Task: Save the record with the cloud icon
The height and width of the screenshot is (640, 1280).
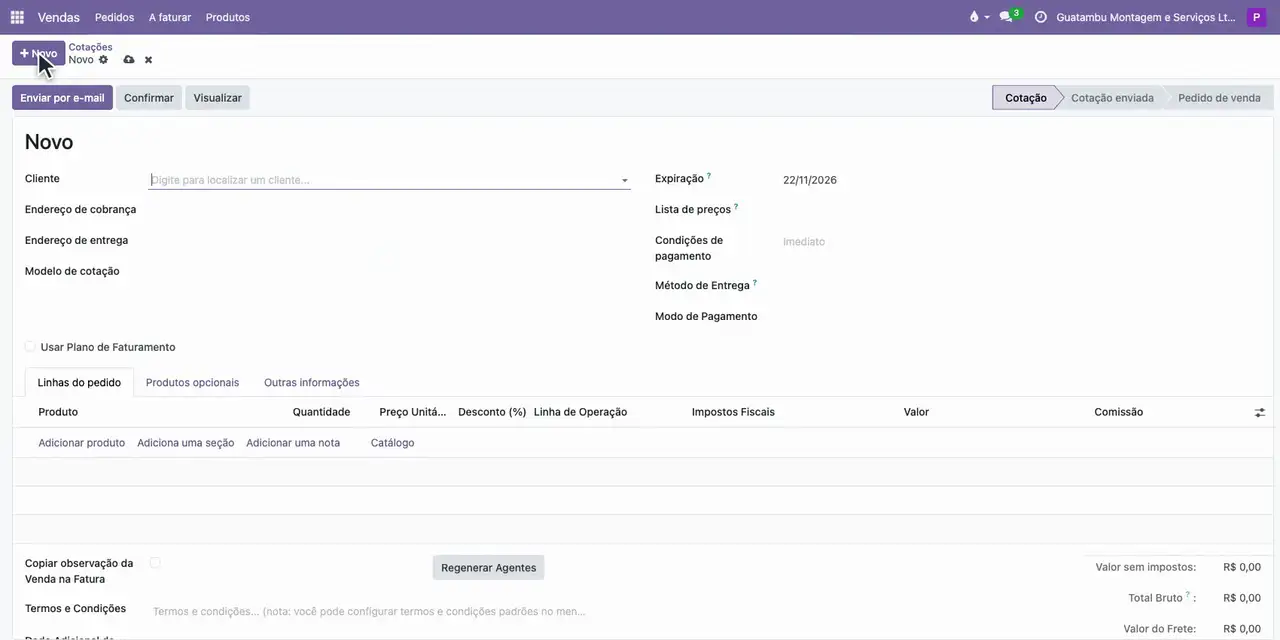Action: [129, 60]
